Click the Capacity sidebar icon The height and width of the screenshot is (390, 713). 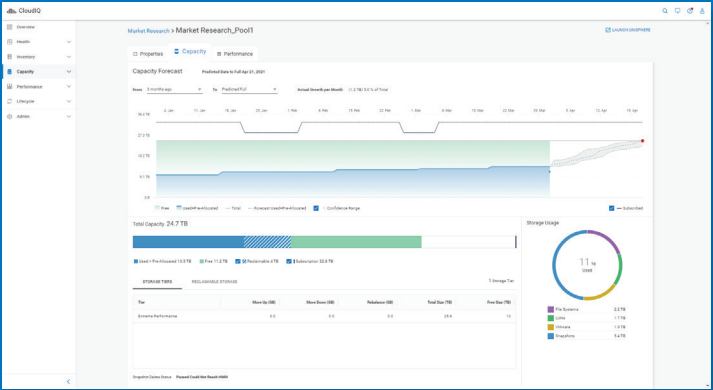click(10, 72)
